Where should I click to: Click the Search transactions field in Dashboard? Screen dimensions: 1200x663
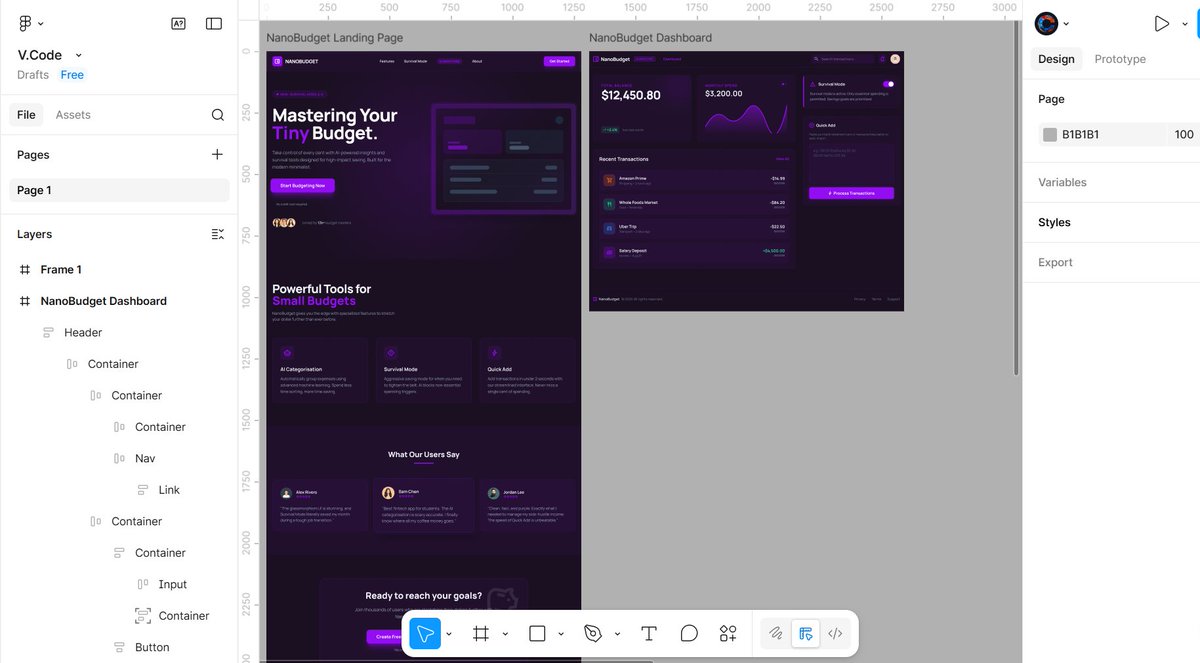[842, 59]
